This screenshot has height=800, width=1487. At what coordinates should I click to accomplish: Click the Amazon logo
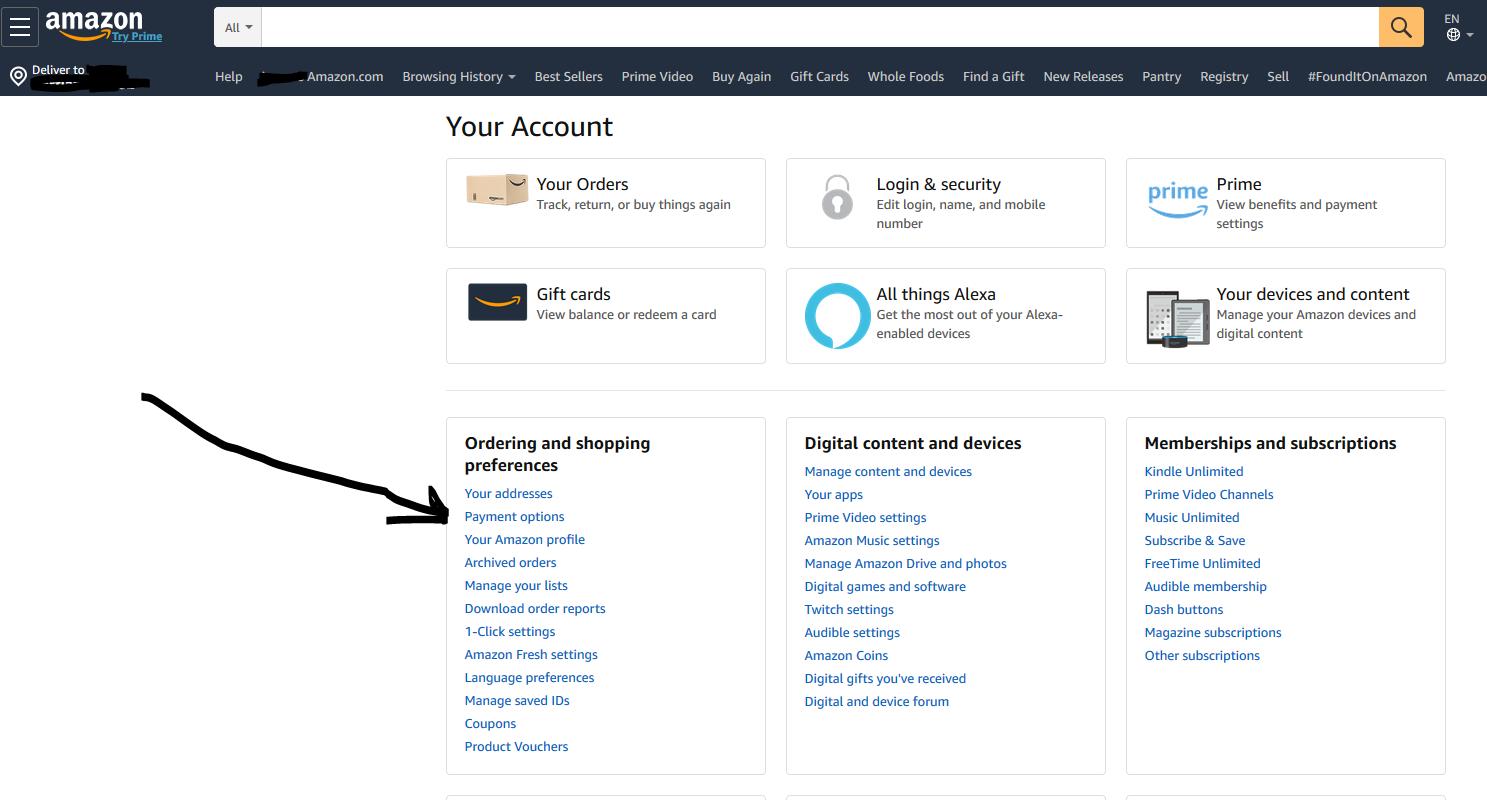[94, 24]
